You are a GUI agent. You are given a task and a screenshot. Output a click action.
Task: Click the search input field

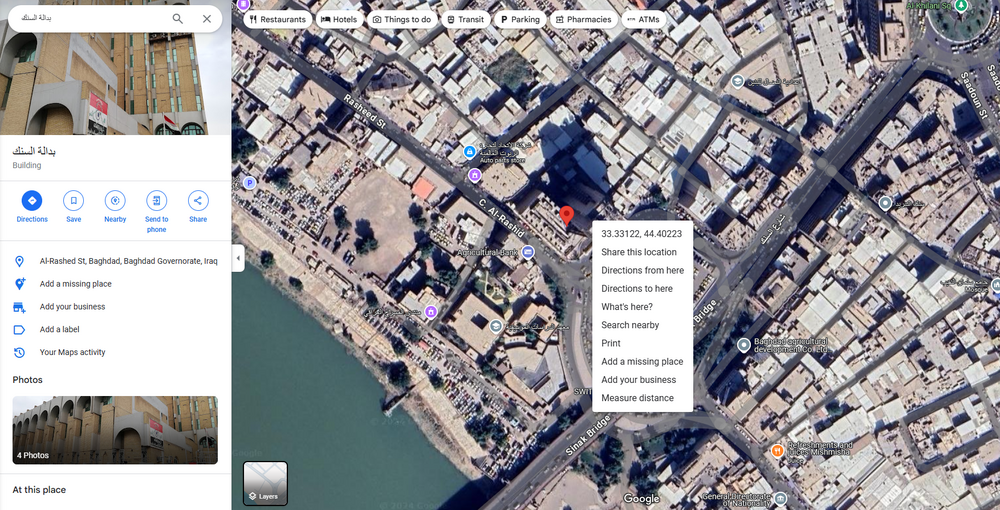(x=89, y=18)
